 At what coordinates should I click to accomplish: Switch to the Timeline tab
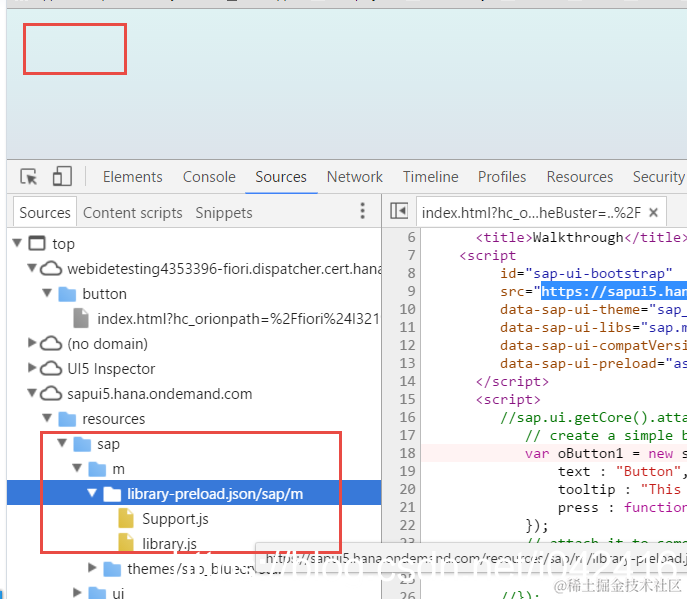coord(430,177)
